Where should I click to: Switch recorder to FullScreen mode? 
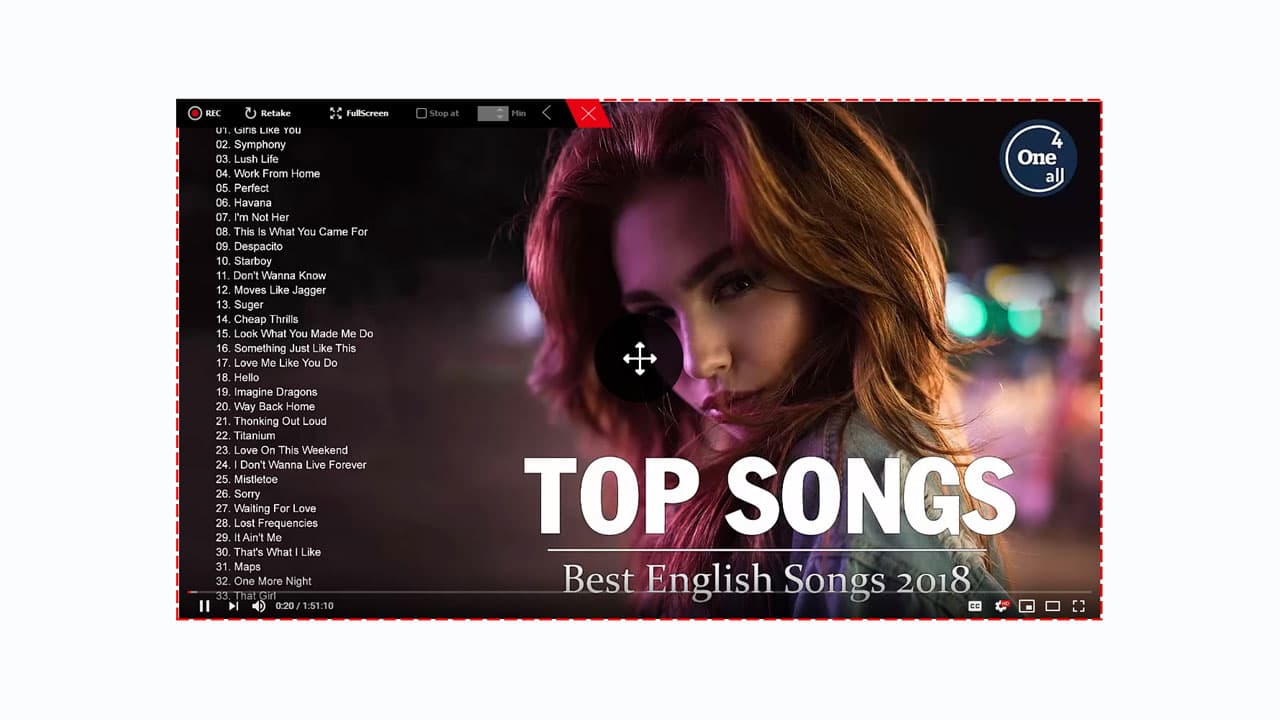(x=359, y=113)
